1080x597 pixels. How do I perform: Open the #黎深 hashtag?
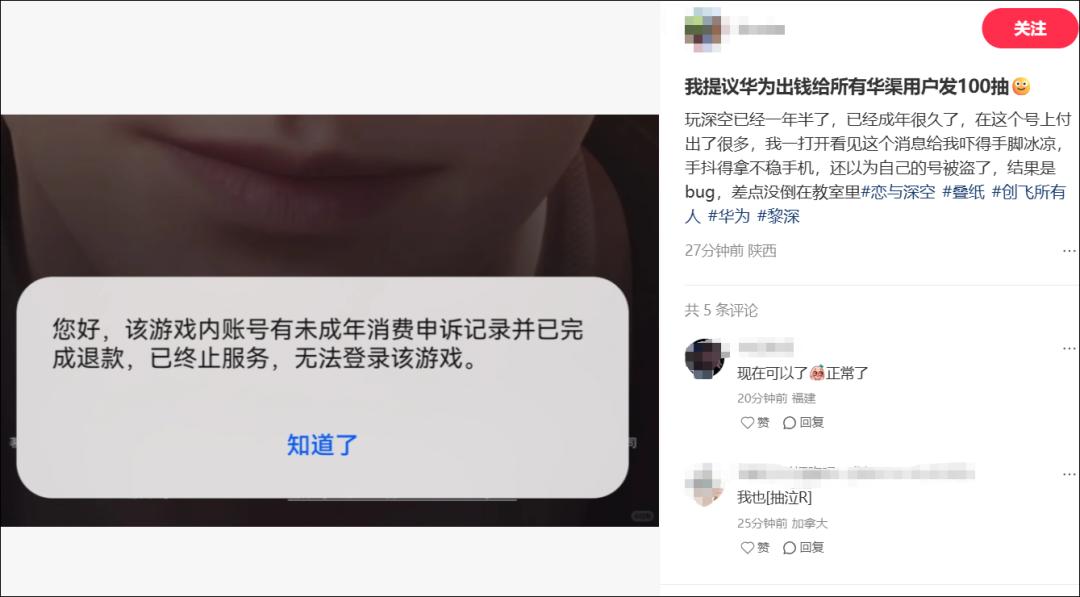pos(778,216)
